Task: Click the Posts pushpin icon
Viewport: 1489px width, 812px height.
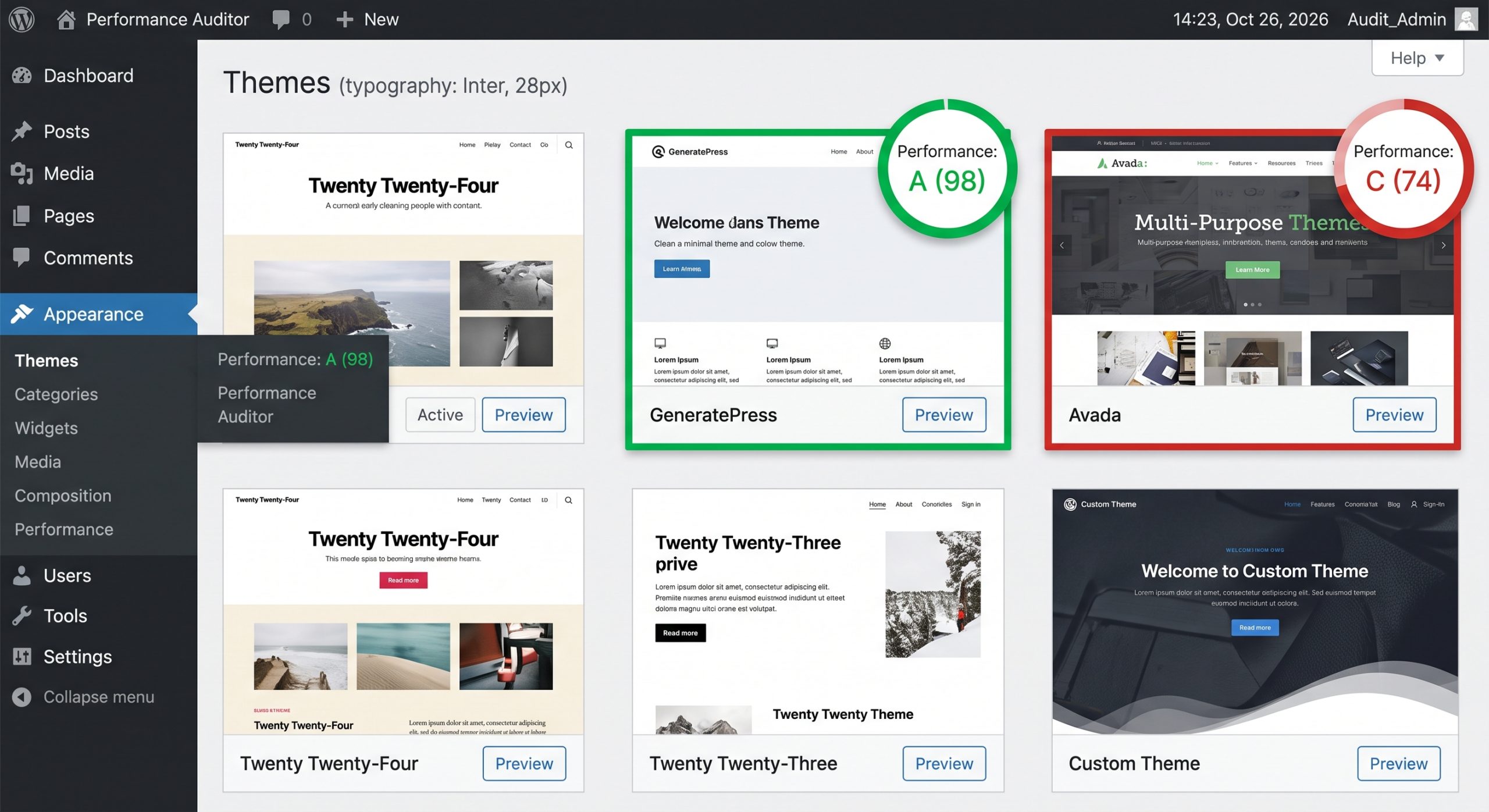Action: point(22,131)
